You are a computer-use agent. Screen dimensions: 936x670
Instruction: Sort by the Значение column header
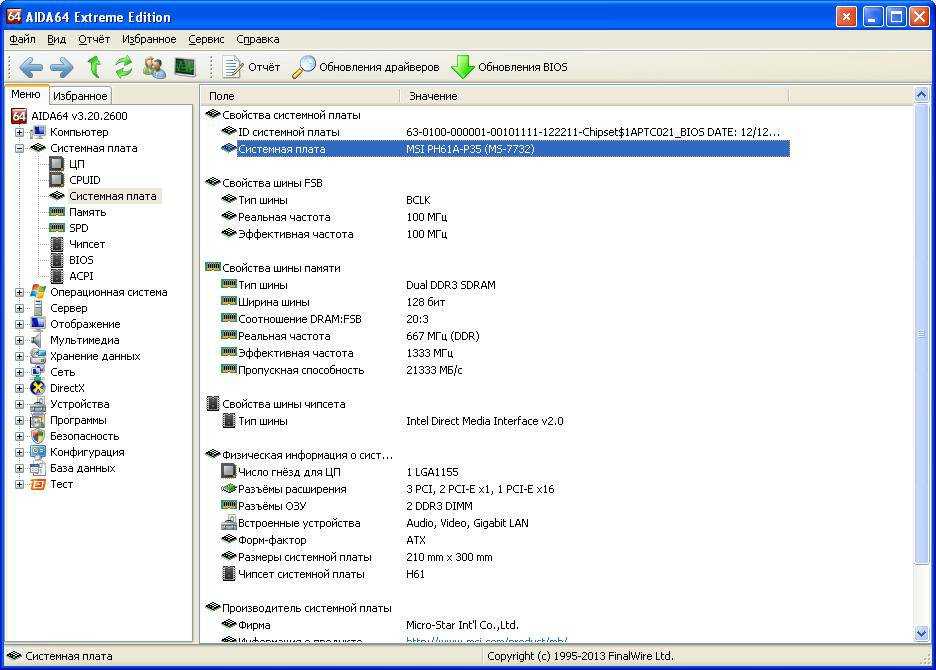tap(594, 96)
